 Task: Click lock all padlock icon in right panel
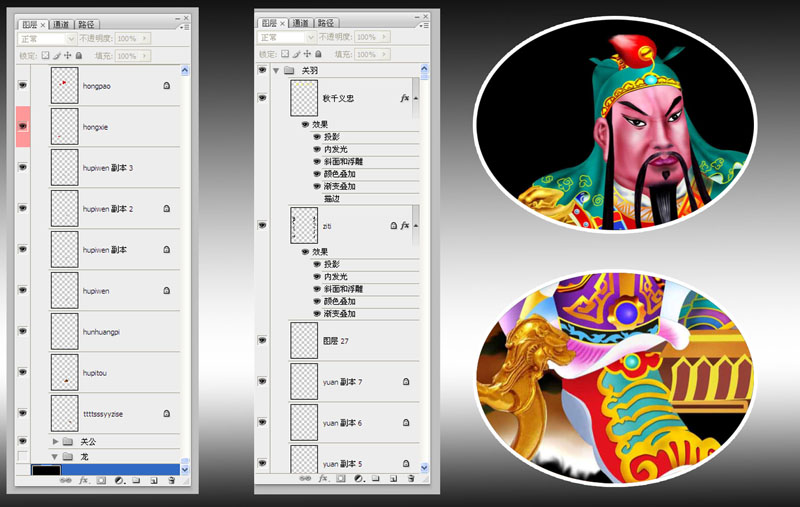[x=318, y=54]
